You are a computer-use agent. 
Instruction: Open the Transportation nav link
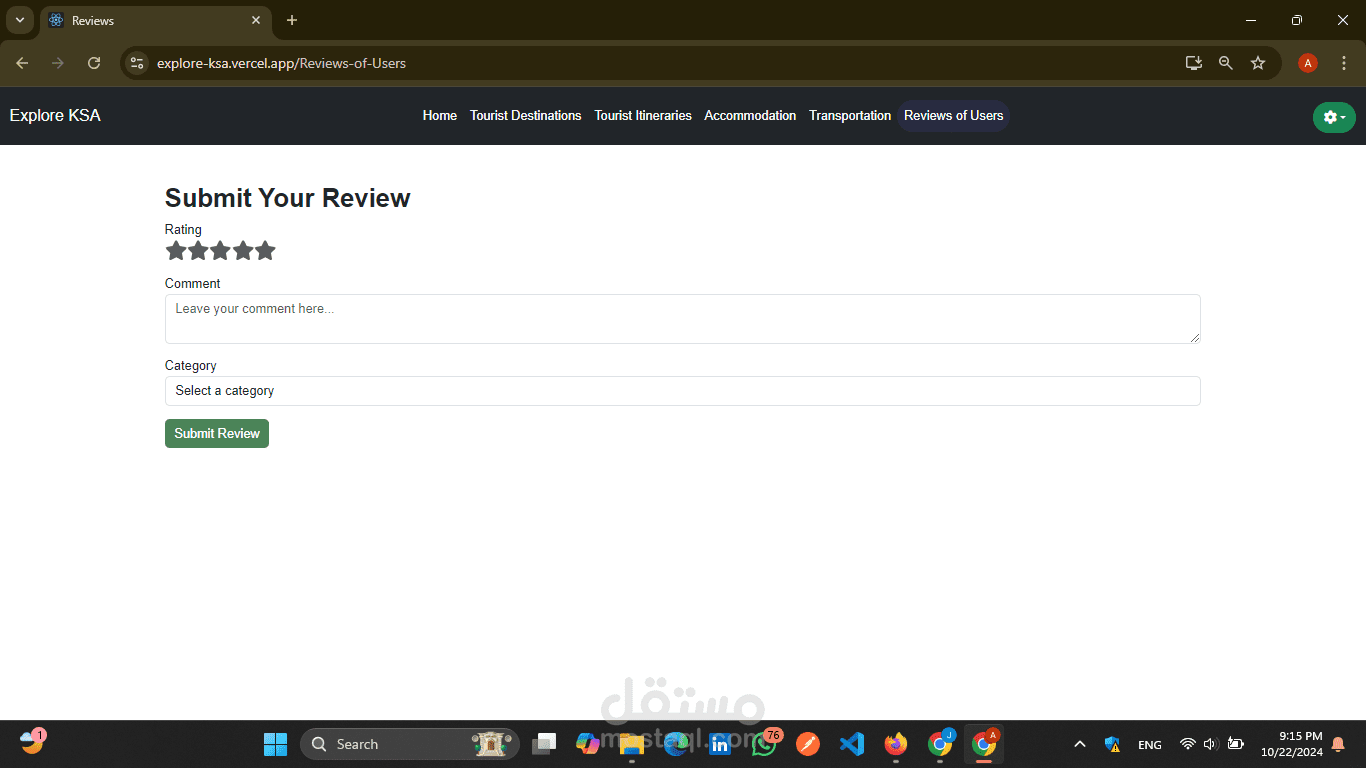(850, 116)
